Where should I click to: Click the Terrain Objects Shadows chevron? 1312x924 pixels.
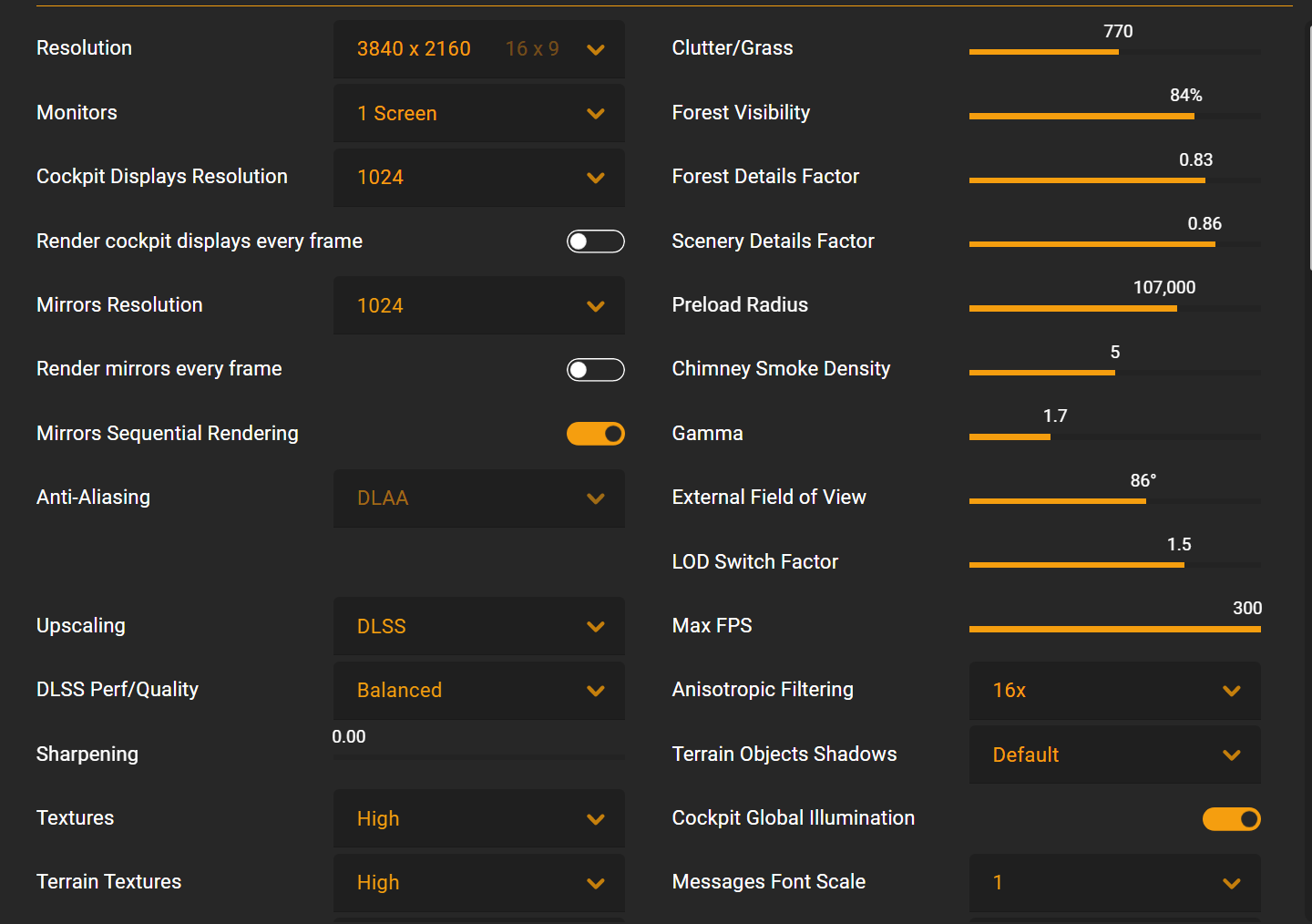tap(1232, 755)
